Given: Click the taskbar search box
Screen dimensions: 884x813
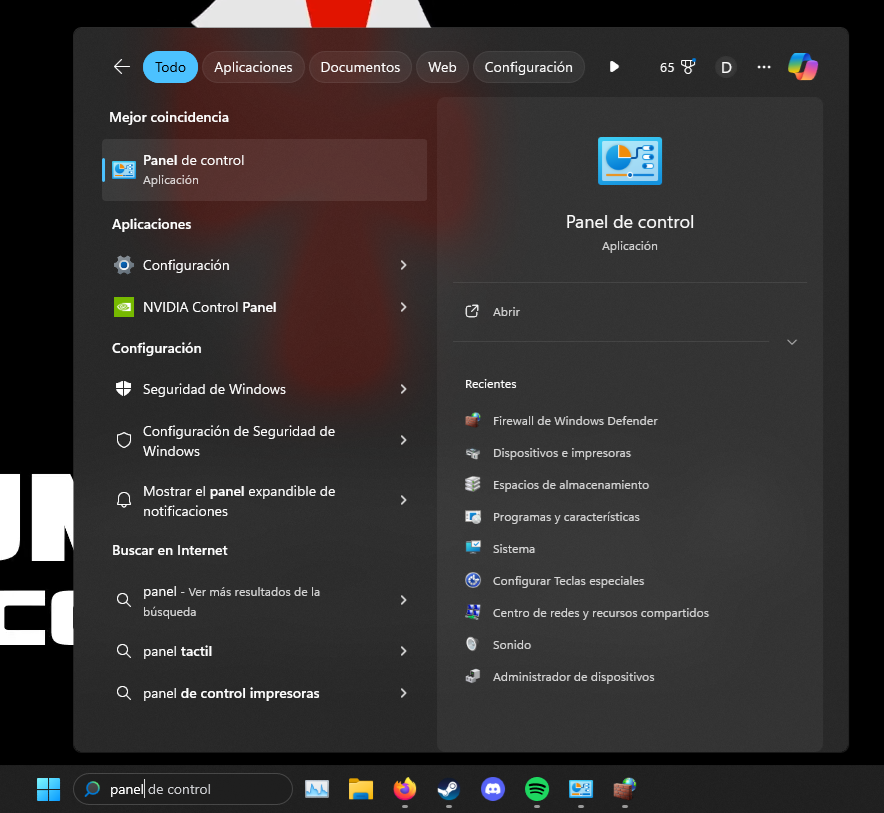Looking at the screenshot, I should (183, 789).
